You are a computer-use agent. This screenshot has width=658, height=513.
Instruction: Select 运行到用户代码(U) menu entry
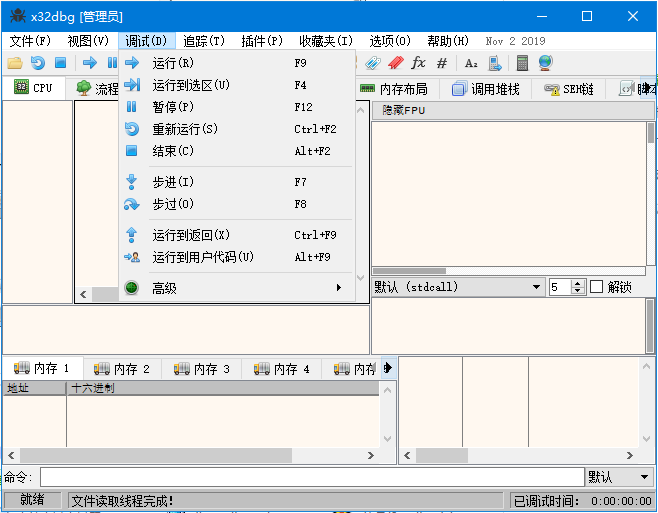click(x=237, y=256)
